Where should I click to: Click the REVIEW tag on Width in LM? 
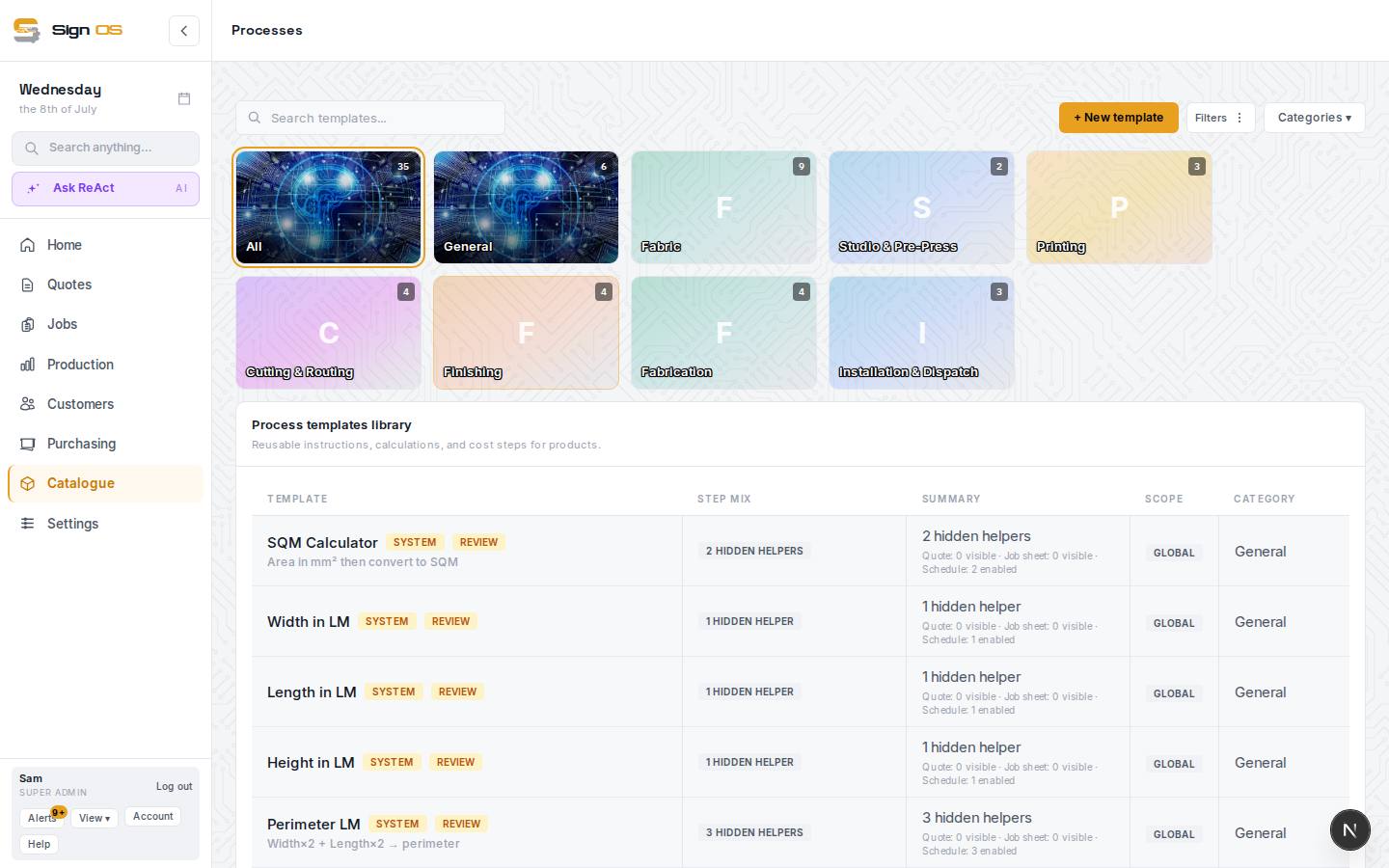tap(450, 621)
